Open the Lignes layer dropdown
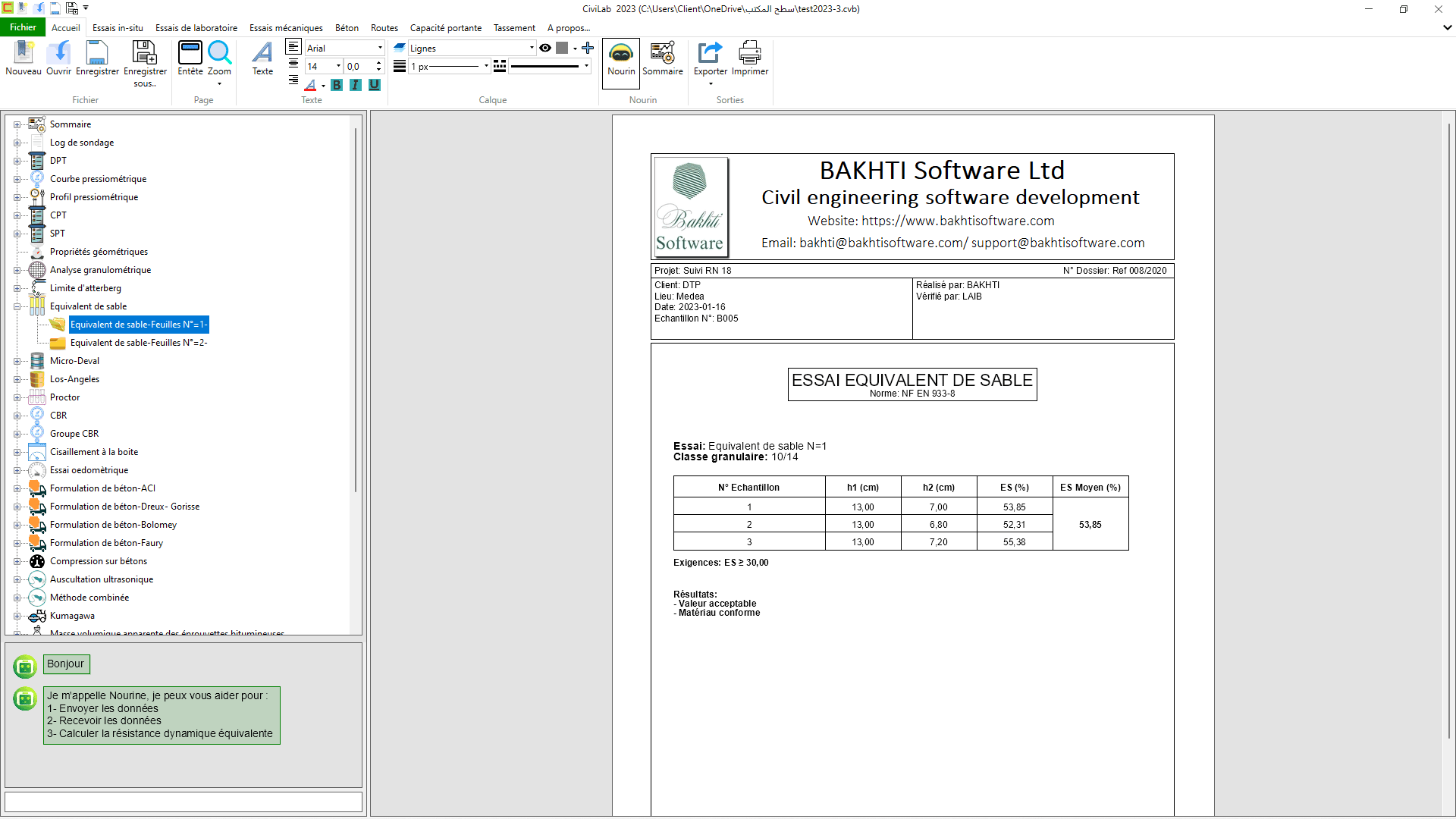The image size is (1456, 819). (x=532, y=48)
